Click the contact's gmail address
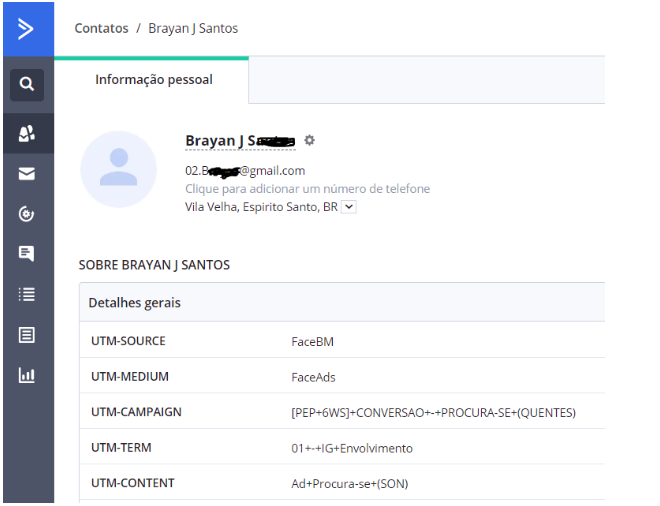Viewport: 660px width, 506px height. tap(245, 171)
